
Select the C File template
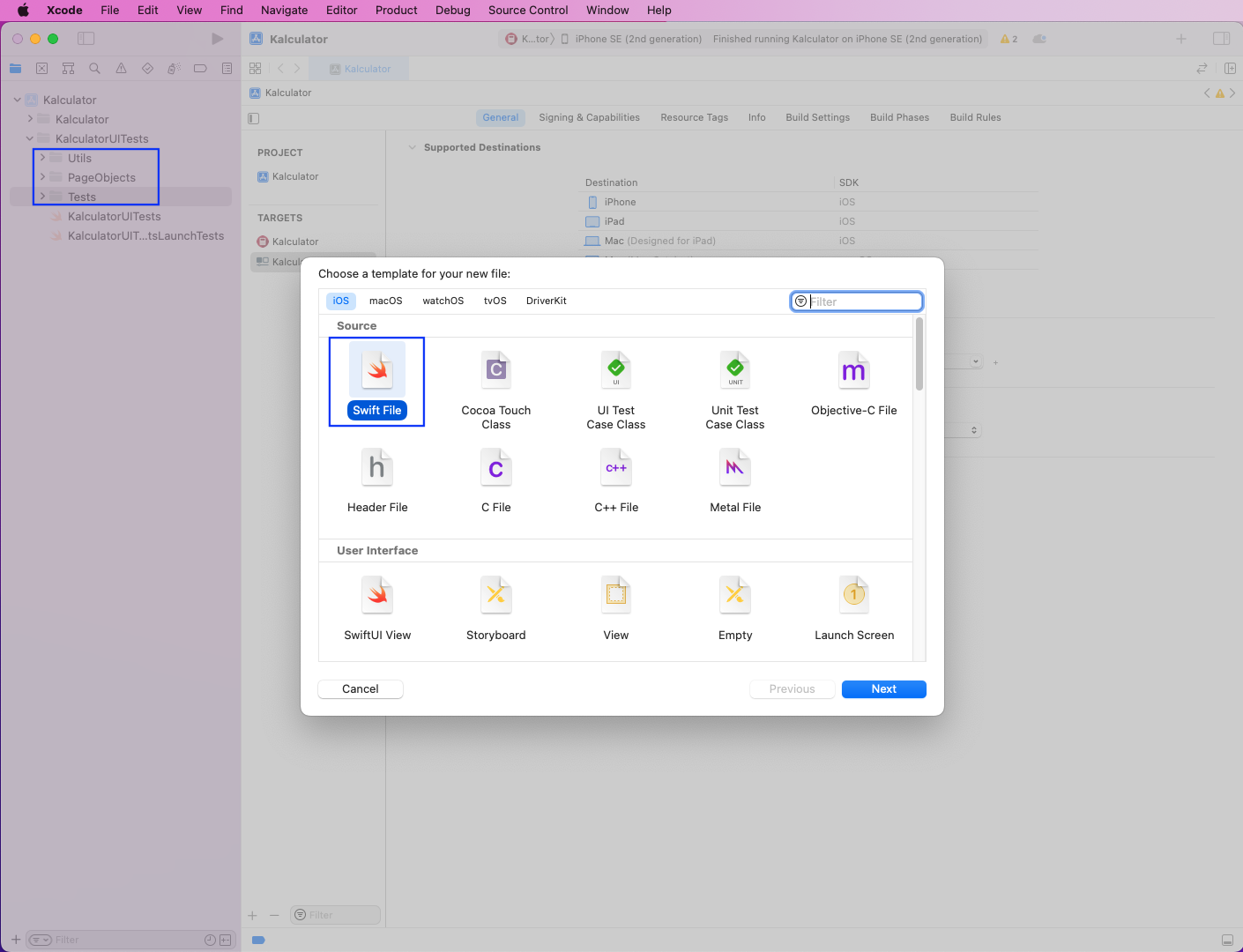click(x=496, y=480)
